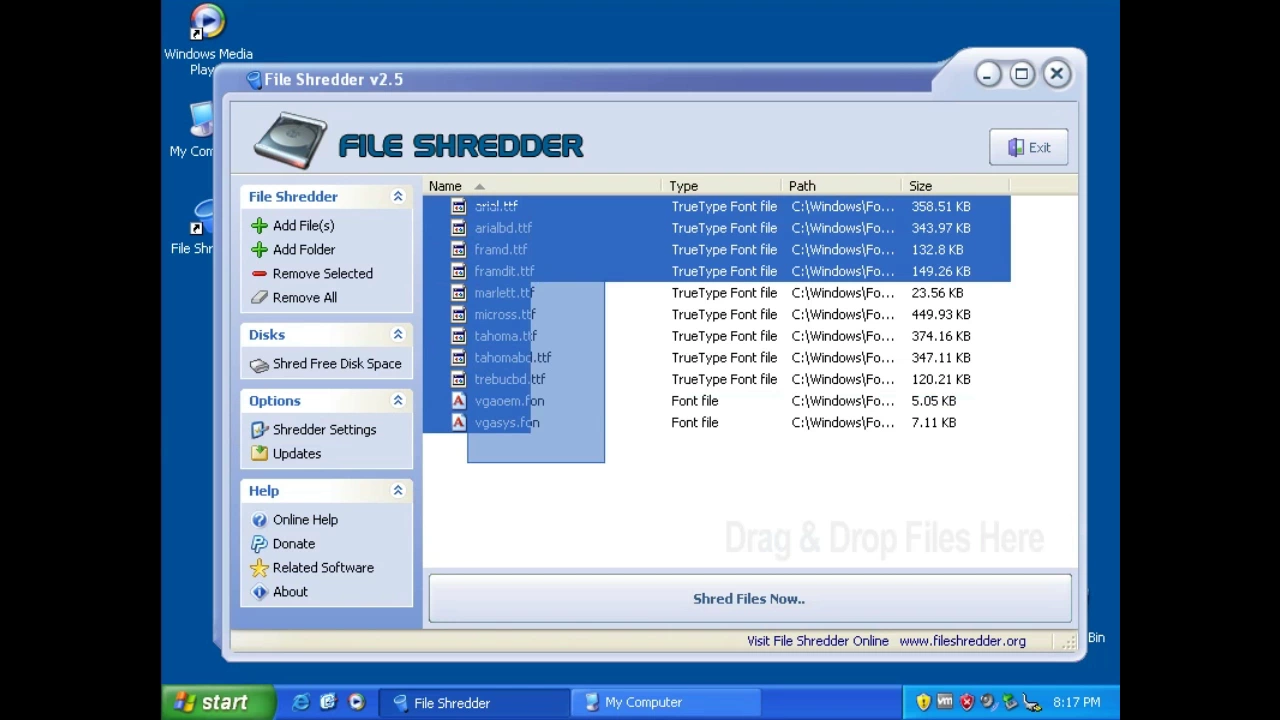1280x720 pixels.
Task: Click the 120.21 KB size cell
Action: 941,379
